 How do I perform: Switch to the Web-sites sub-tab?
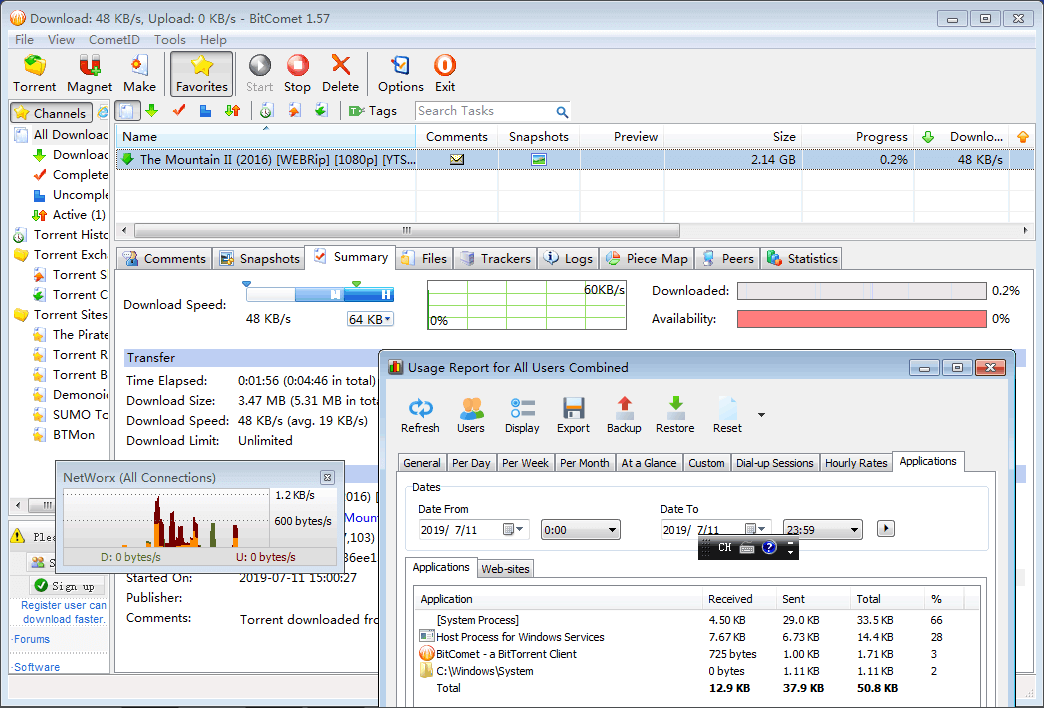[505, 569]
